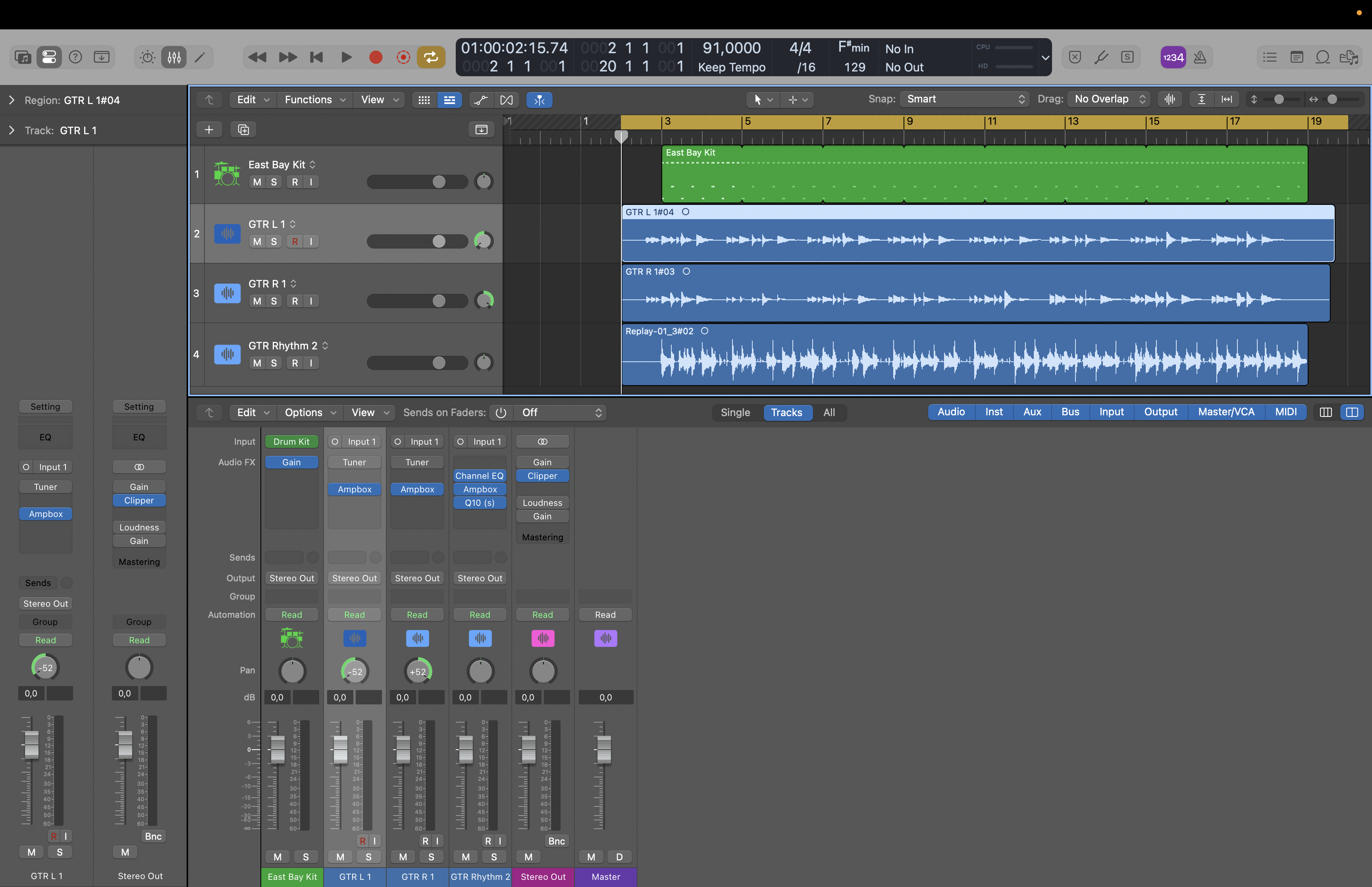Click the Bnc button on Stereo Out strip
The image size is (1372, 887).
pyautogui.click(x=556, y=841)
